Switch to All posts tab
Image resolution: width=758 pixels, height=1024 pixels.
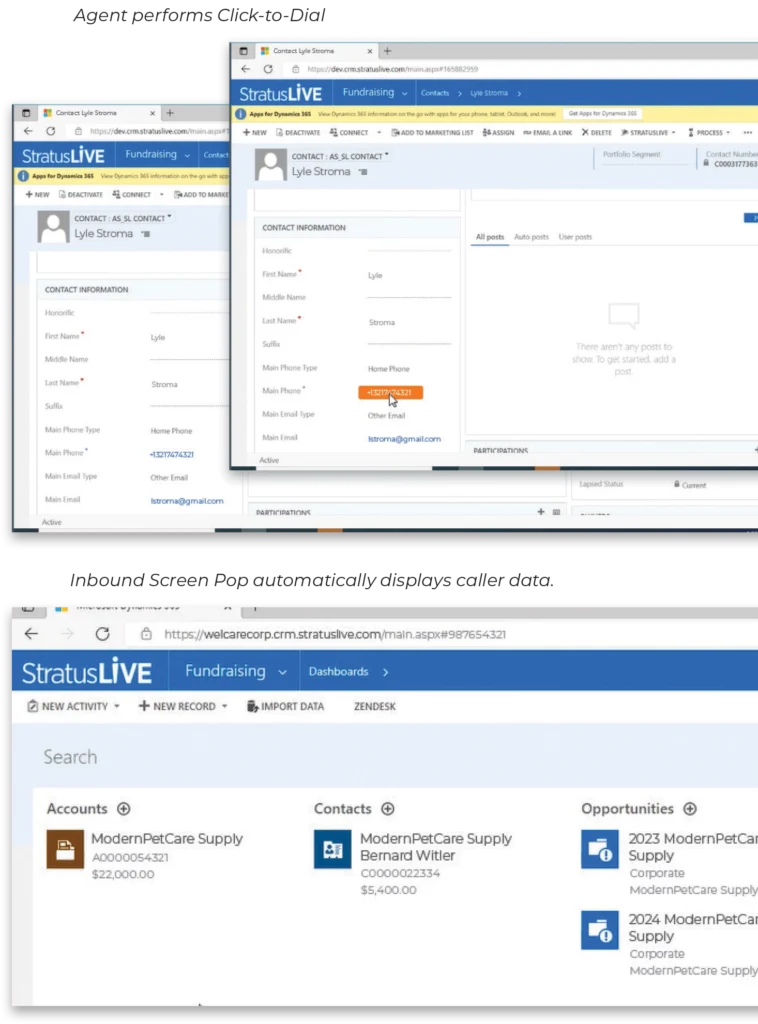[x=490, y=237]
